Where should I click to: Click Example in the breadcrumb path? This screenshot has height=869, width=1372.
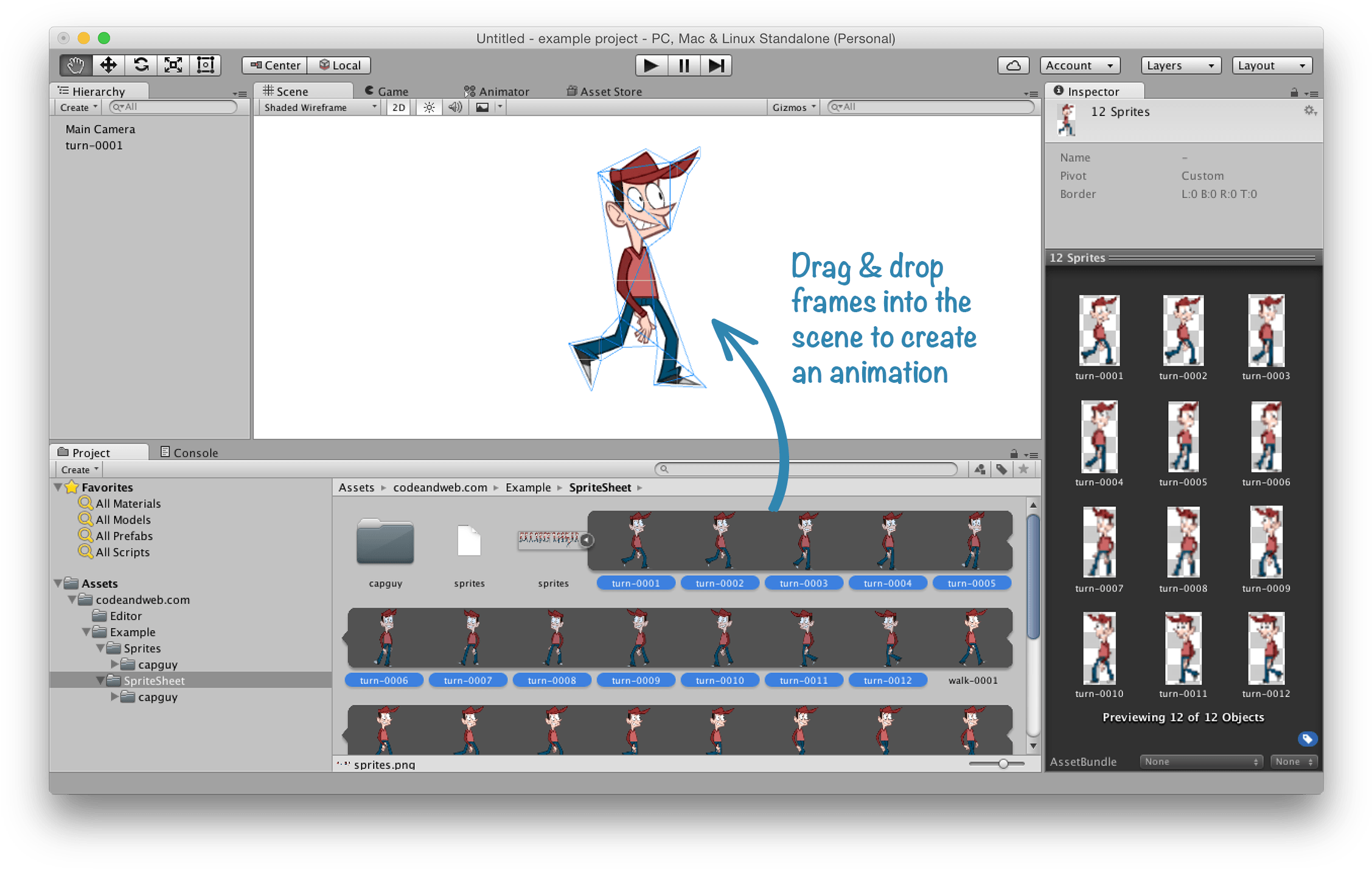[528, 487]
